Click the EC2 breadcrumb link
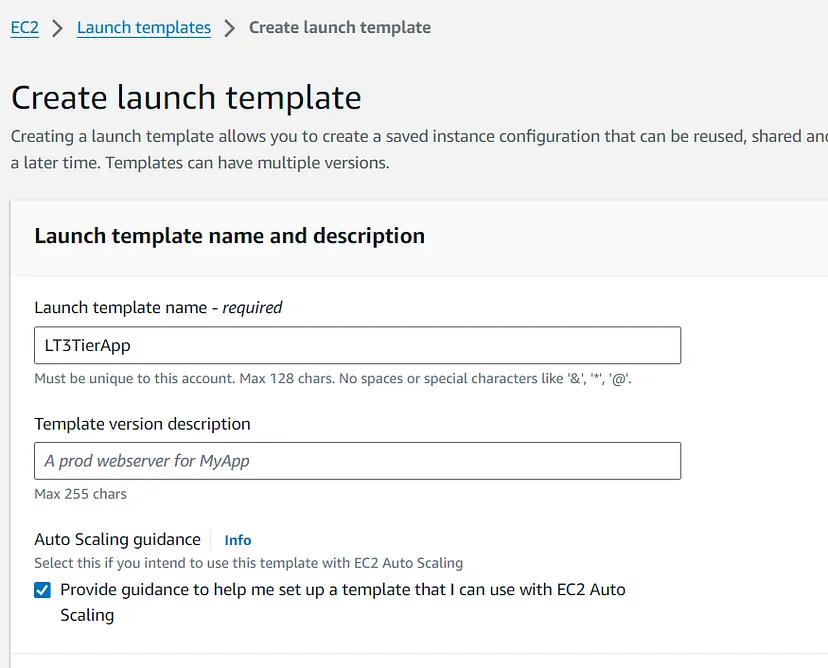The width and height of the screenshot is (828, 668). [x=24, y=28]
